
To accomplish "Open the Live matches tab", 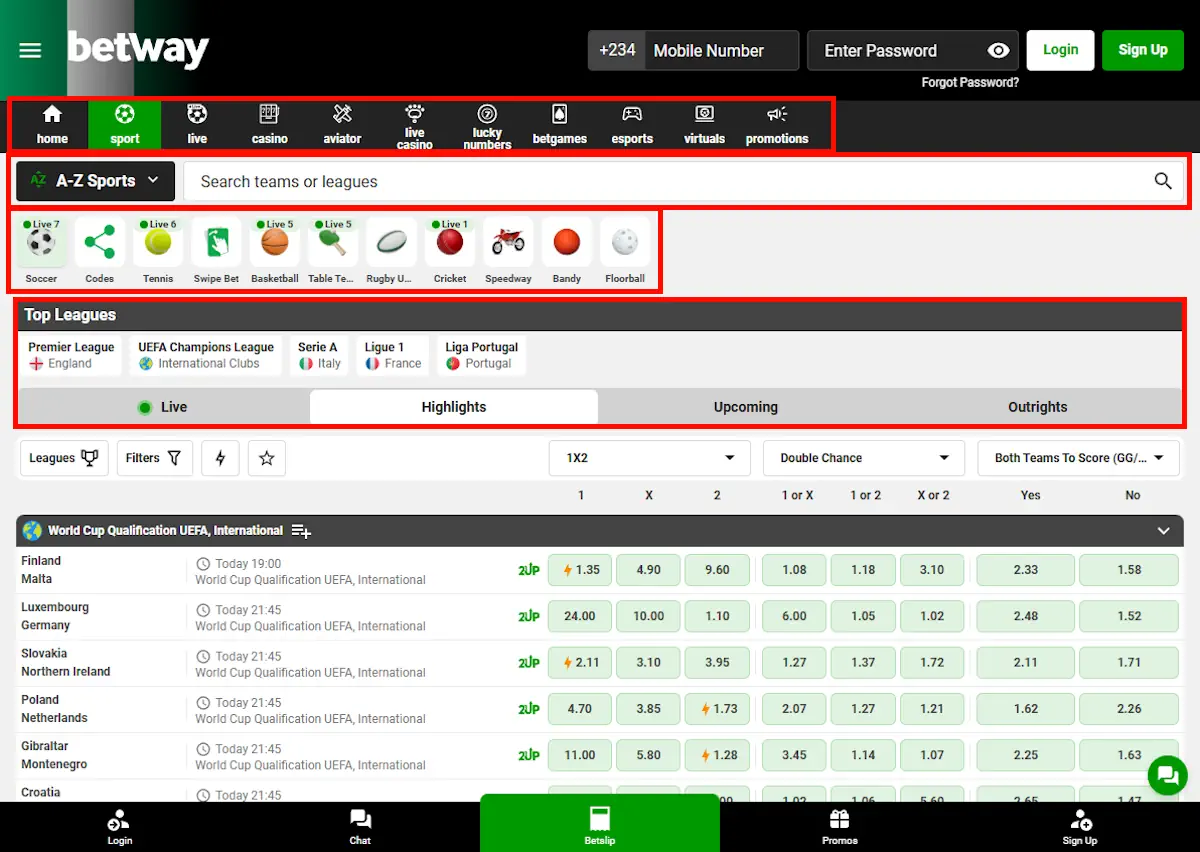I will (162, 407).
